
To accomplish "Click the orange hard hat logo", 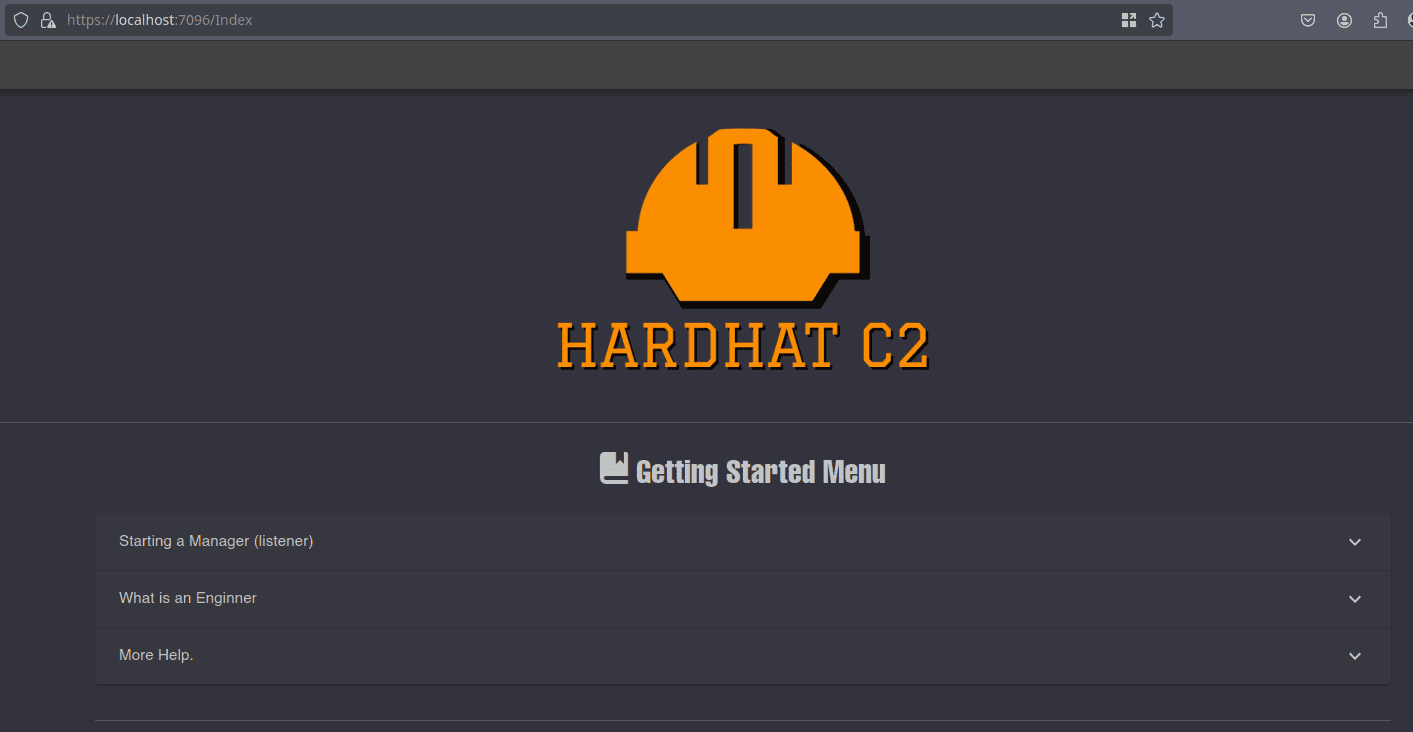I will point(747,217).
